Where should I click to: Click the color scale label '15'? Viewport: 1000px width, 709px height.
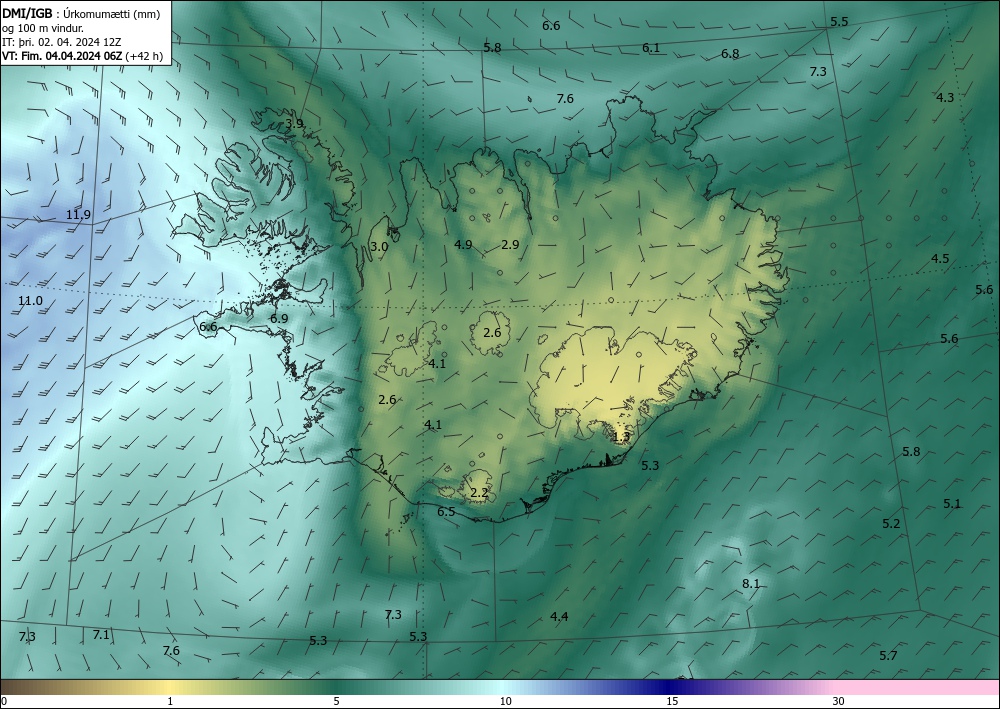pyautogui.click(x=672, y=701)
